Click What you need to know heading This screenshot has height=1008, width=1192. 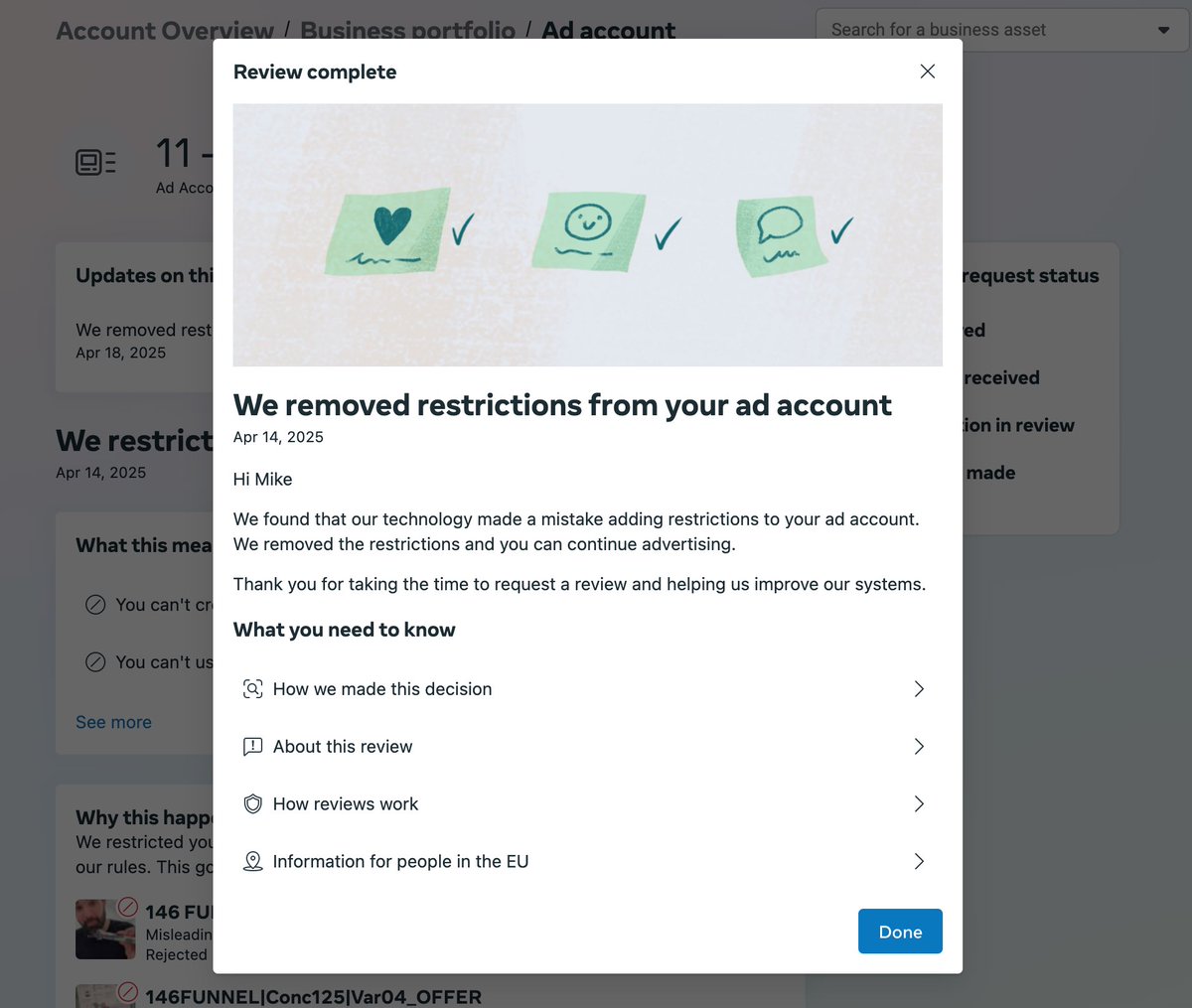click(345, 630)
